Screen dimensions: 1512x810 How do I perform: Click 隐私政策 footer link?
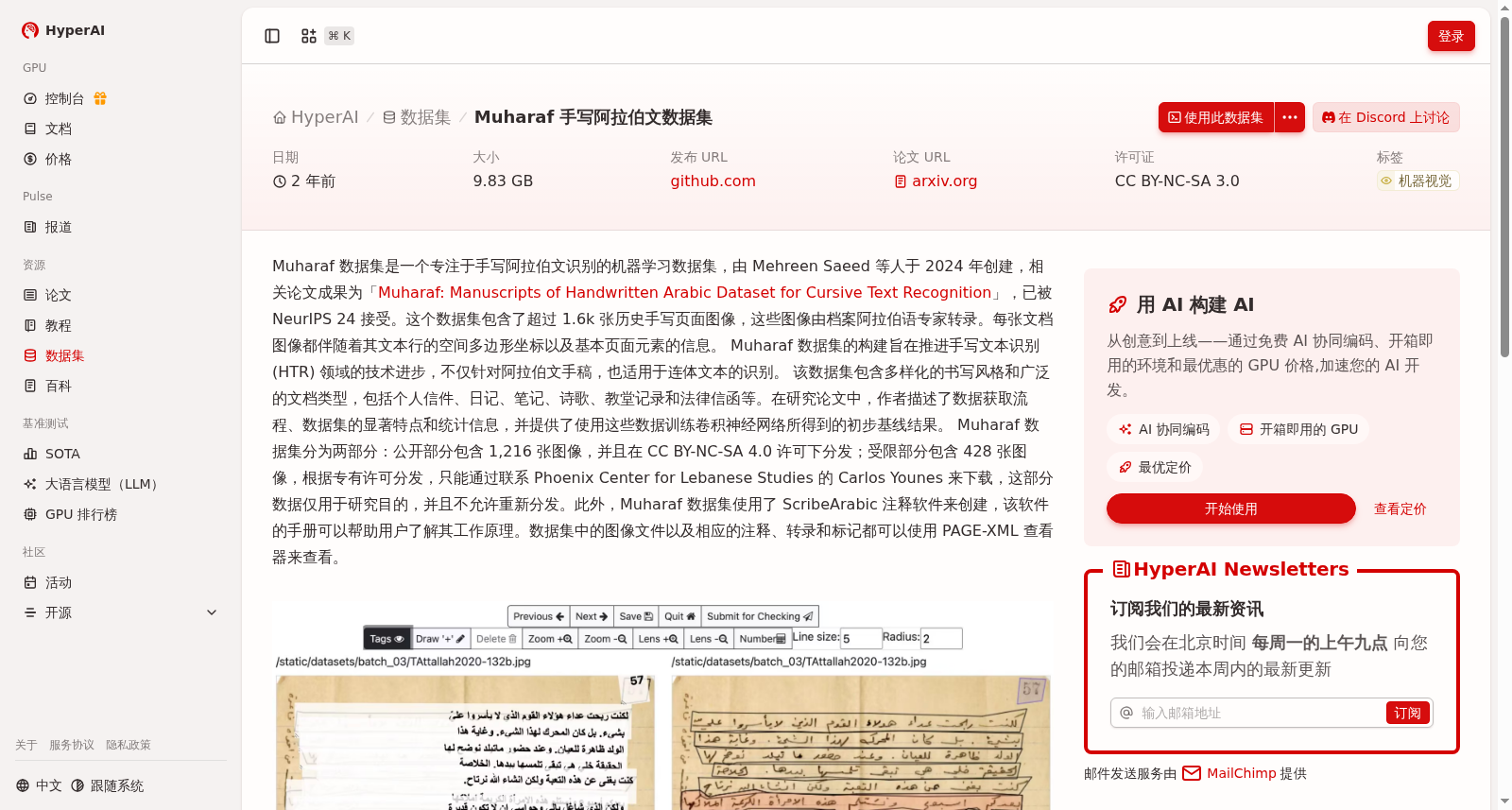tap(129, 745)
